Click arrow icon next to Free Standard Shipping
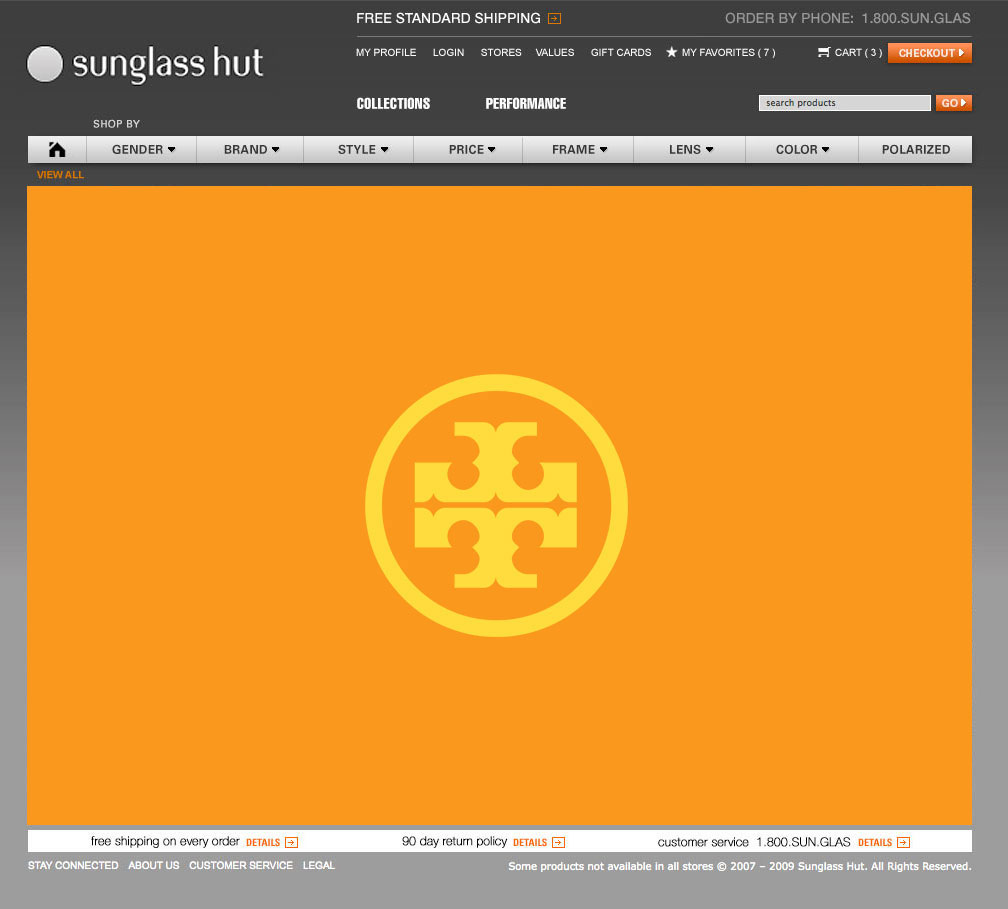1008x909 pixels. (554, 19)
